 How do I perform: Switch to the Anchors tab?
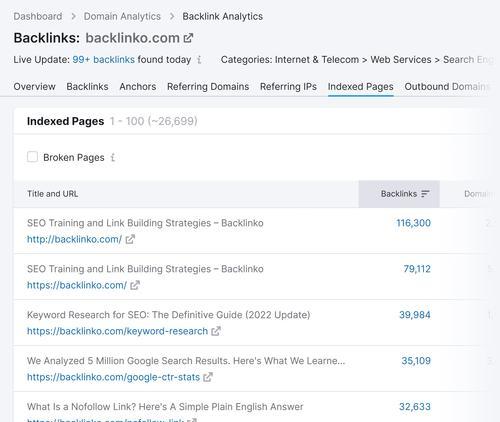click(x=138, y=87)
